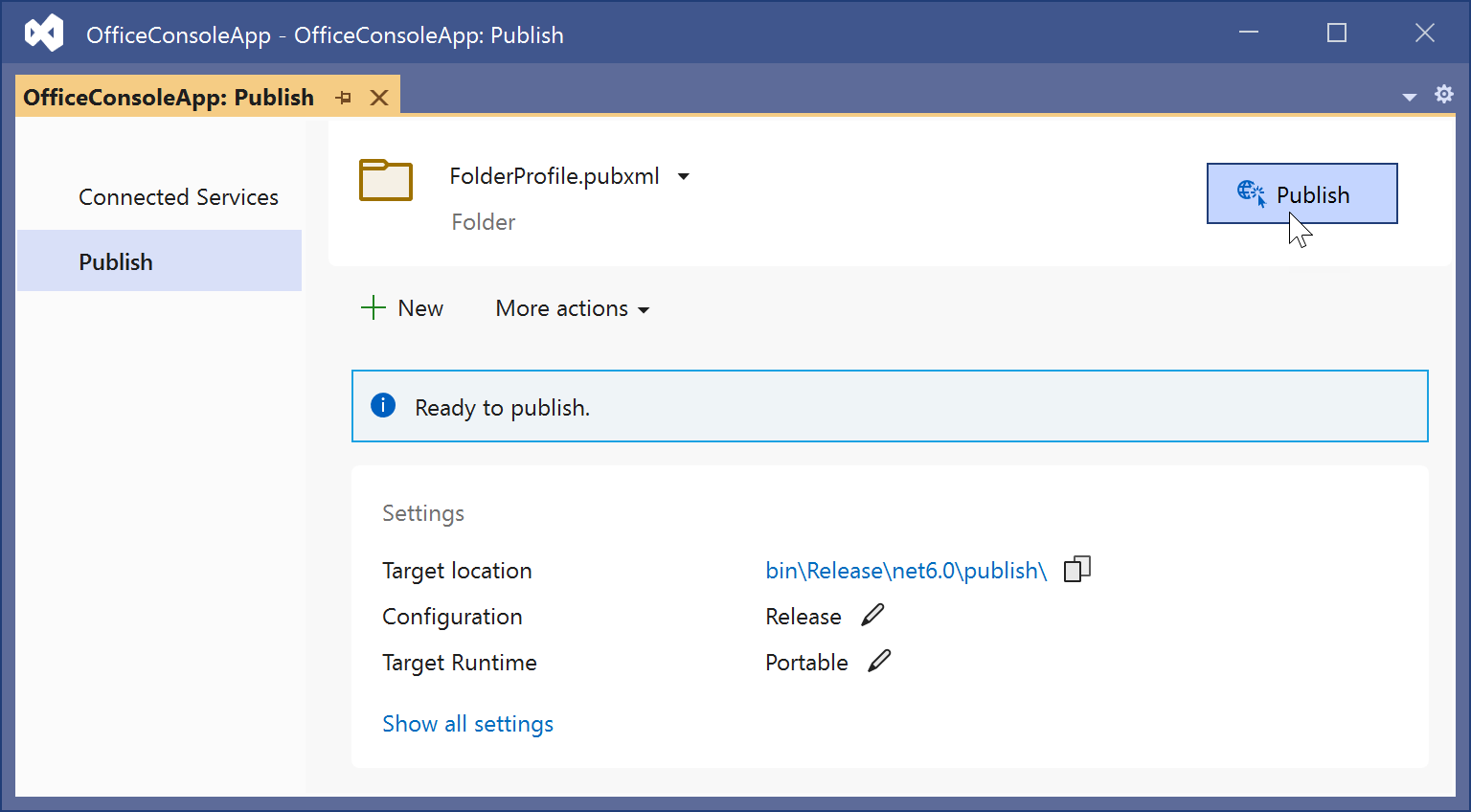Pin the OfficeConsoleApp Publish tab
The image size is (1471, 812).
[x=344, y=98]
